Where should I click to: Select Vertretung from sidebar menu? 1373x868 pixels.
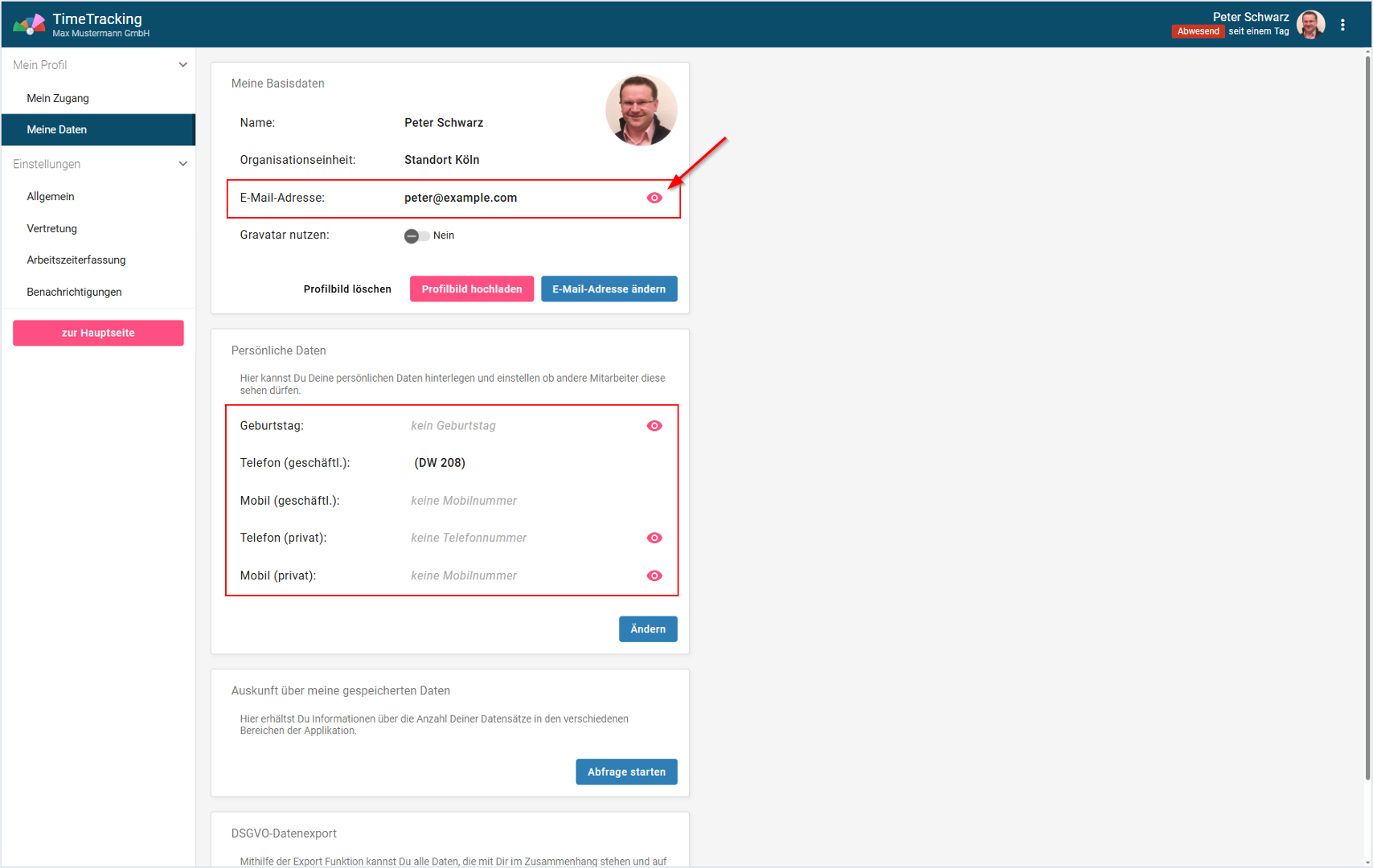coord(51,228)
